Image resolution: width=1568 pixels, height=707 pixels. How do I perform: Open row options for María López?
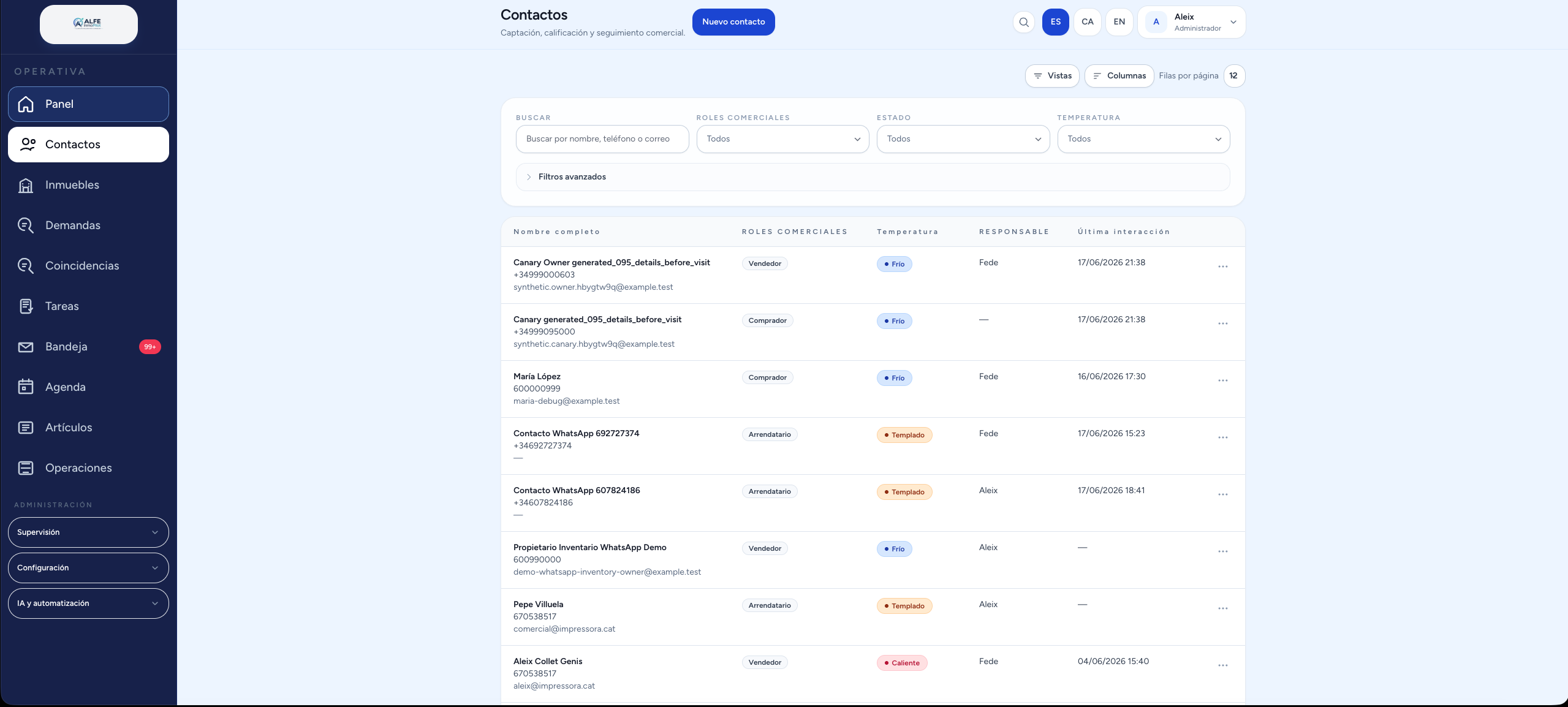[1222, 380]
